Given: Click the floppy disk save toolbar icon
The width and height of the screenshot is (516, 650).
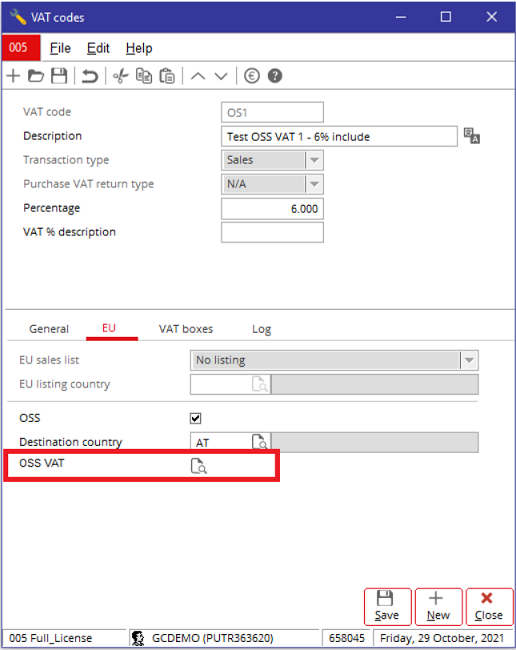Looking at the screenshot, I should (59, 76).
